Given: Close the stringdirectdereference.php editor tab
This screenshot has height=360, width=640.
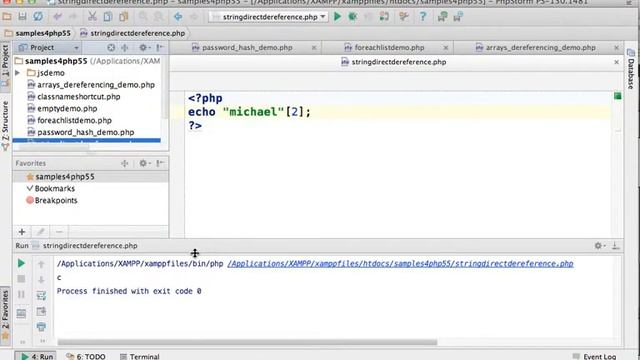Looking at the screenshot, I should (616, 62).
